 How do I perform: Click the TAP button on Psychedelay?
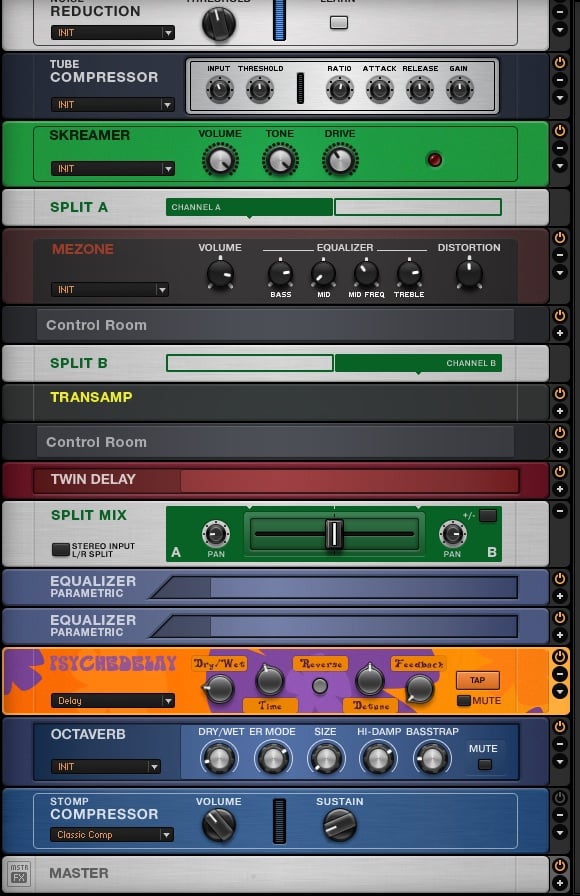coord(478,680)
